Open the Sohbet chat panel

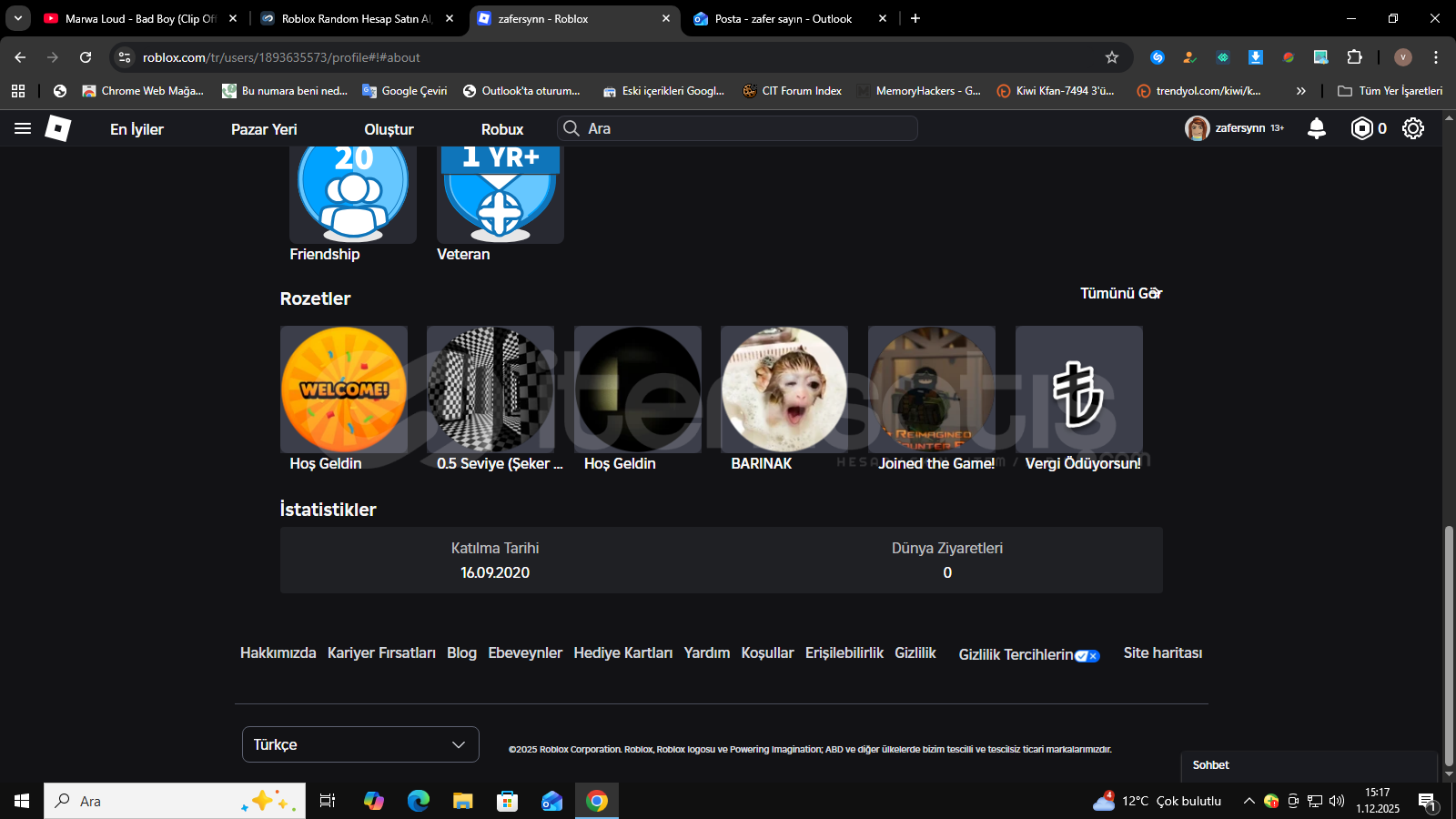(x=1309, y=765)
